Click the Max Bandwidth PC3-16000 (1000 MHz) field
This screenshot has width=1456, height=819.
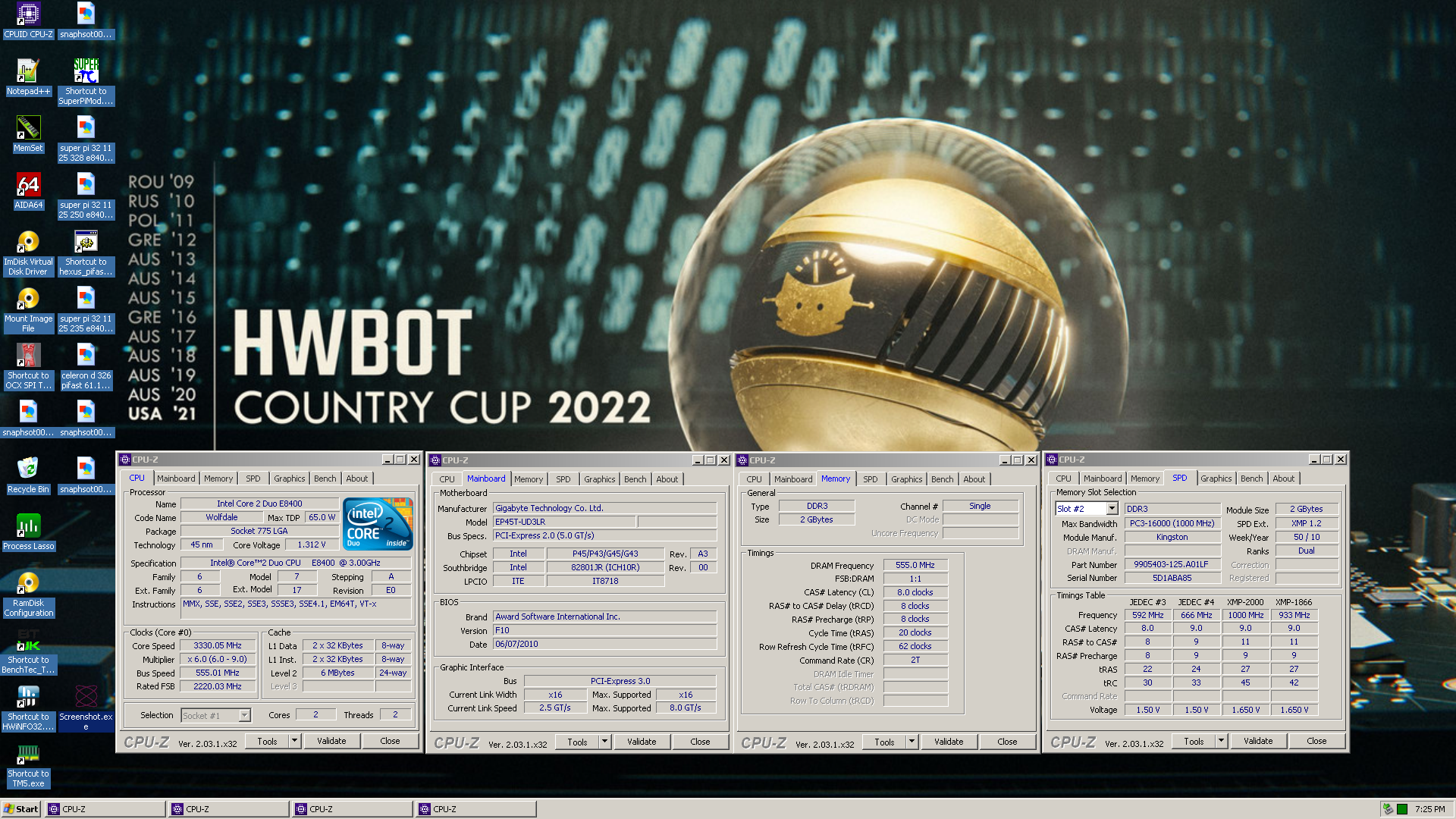(1172, 523)
